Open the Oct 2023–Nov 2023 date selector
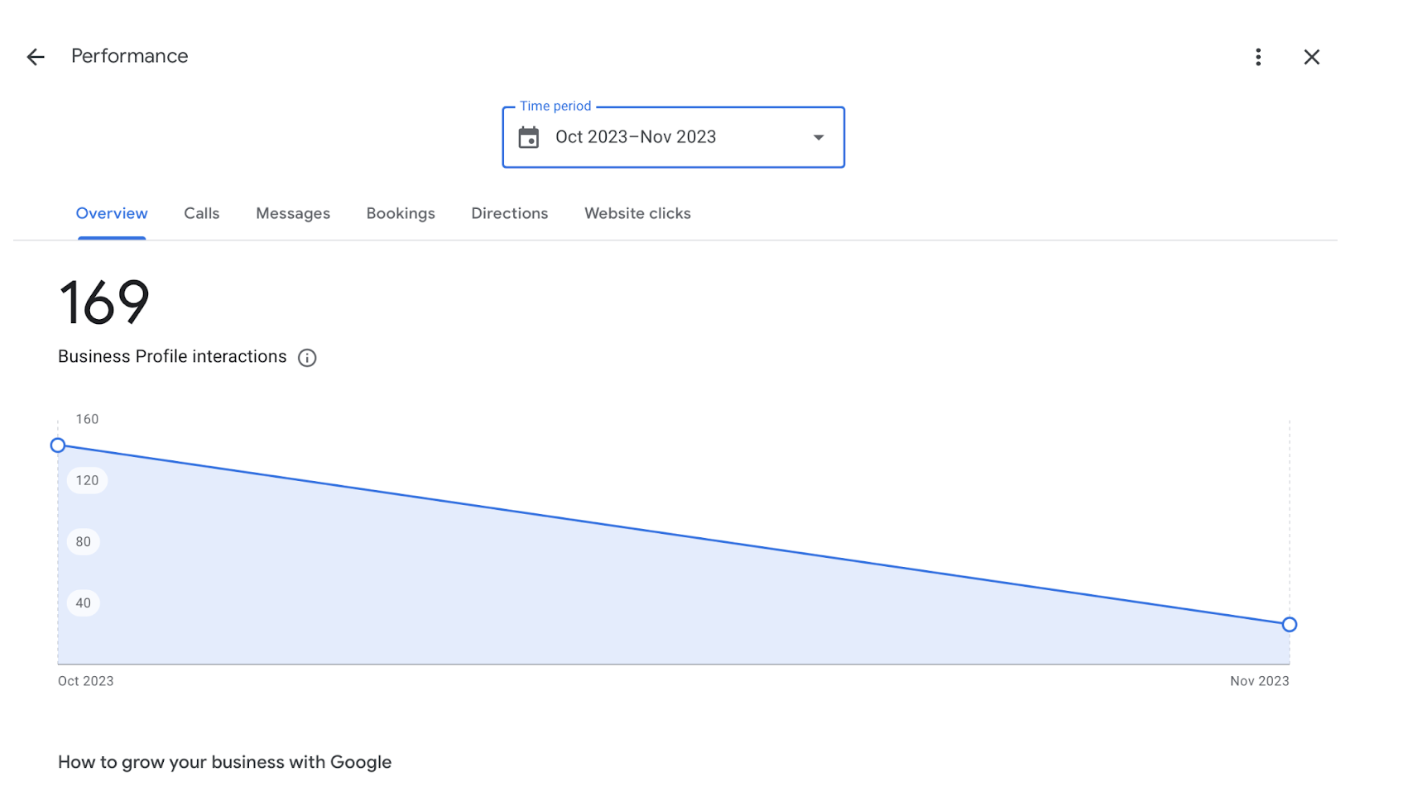 (636, 137)
